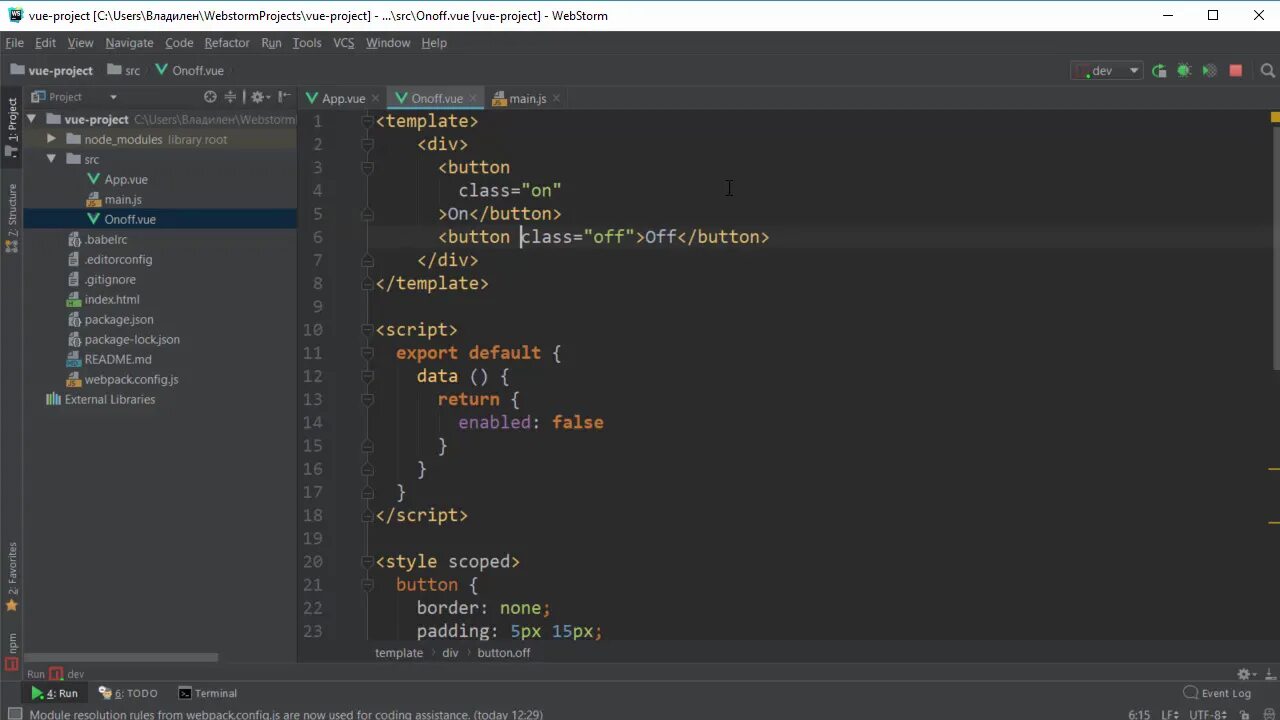Select the 4: Run tool window tab
Screen dimensions: 1280x720
tap(54, 693)
